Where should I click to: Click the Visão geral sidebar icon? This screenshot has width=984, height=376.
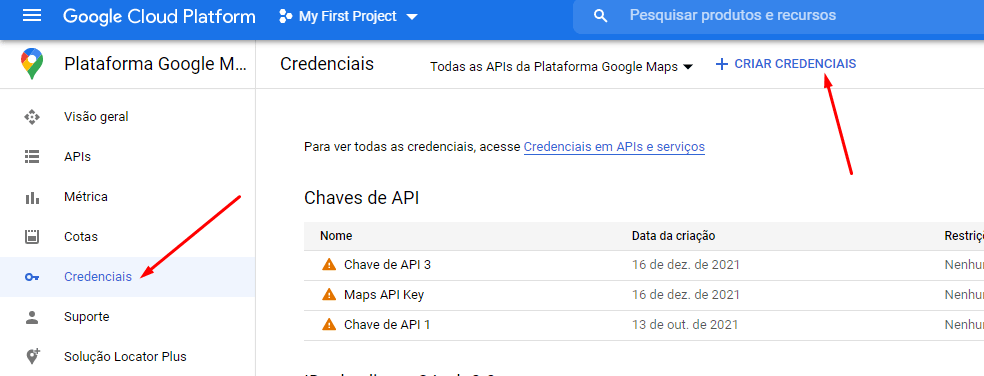pyautogui.click(x=32, y=117)
